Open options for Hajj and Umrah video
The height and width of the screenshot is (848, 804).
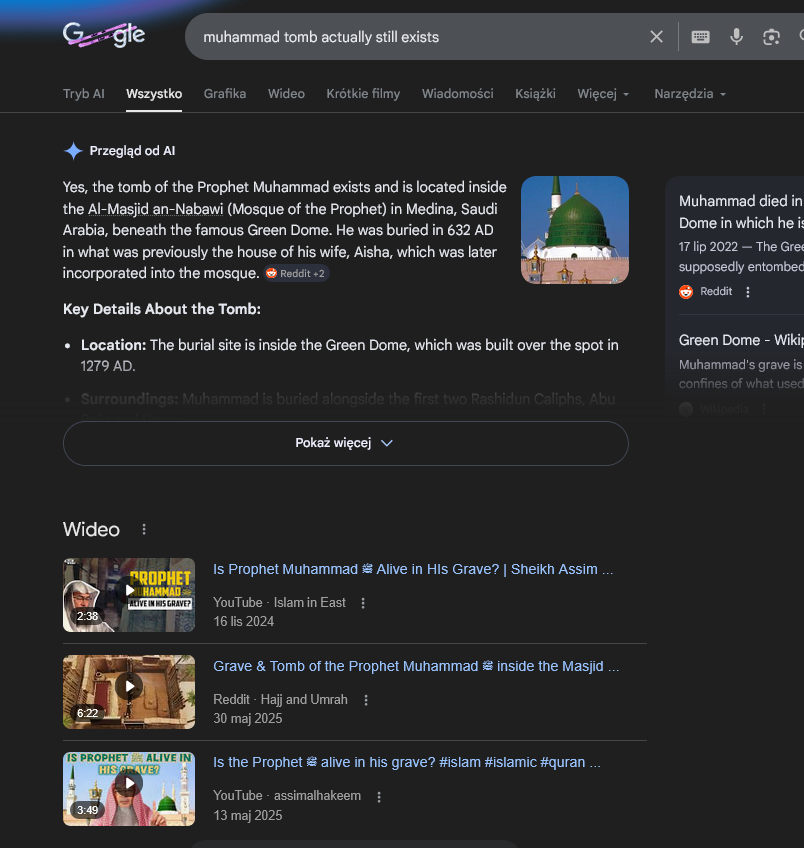coord(366,700)
